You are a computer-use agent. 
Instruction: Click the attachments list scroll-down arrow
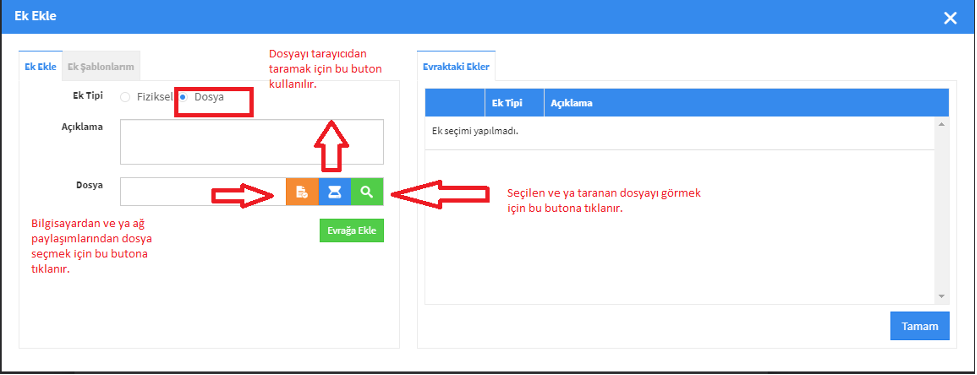[x=941, y=297]
